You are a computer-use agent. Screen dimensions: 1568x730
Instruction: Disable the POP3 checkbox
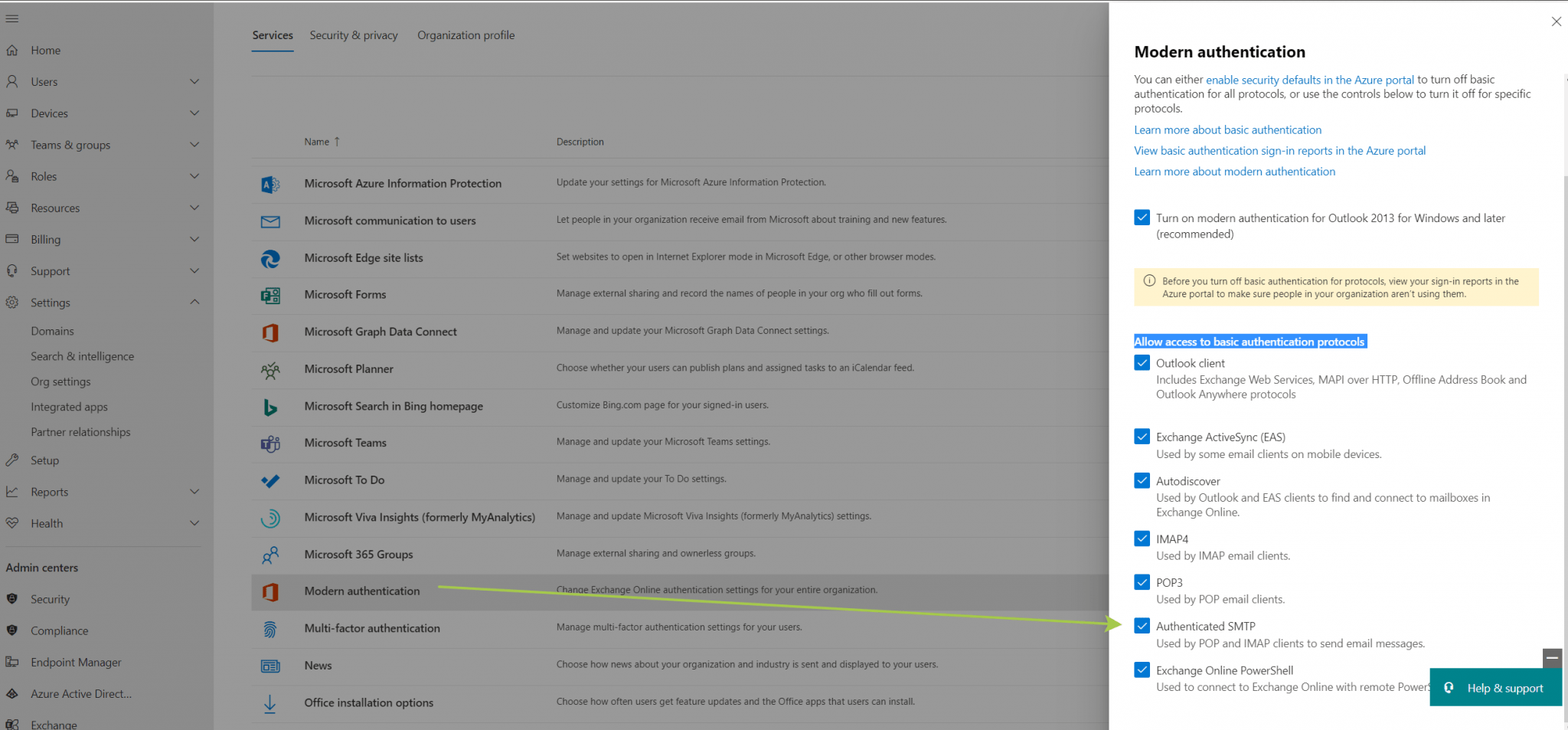1142,582
